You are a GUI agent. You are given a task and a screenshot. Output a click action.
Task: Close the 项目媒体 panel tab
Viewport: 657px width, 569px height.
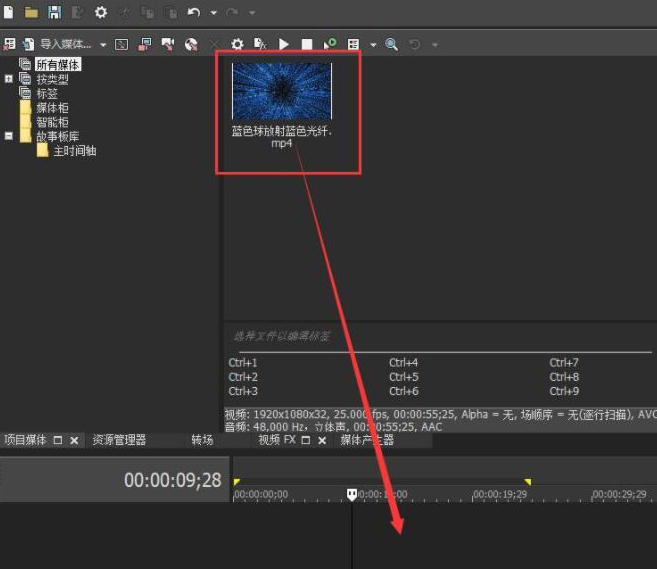pyautogui.click(x=74, y=440)
